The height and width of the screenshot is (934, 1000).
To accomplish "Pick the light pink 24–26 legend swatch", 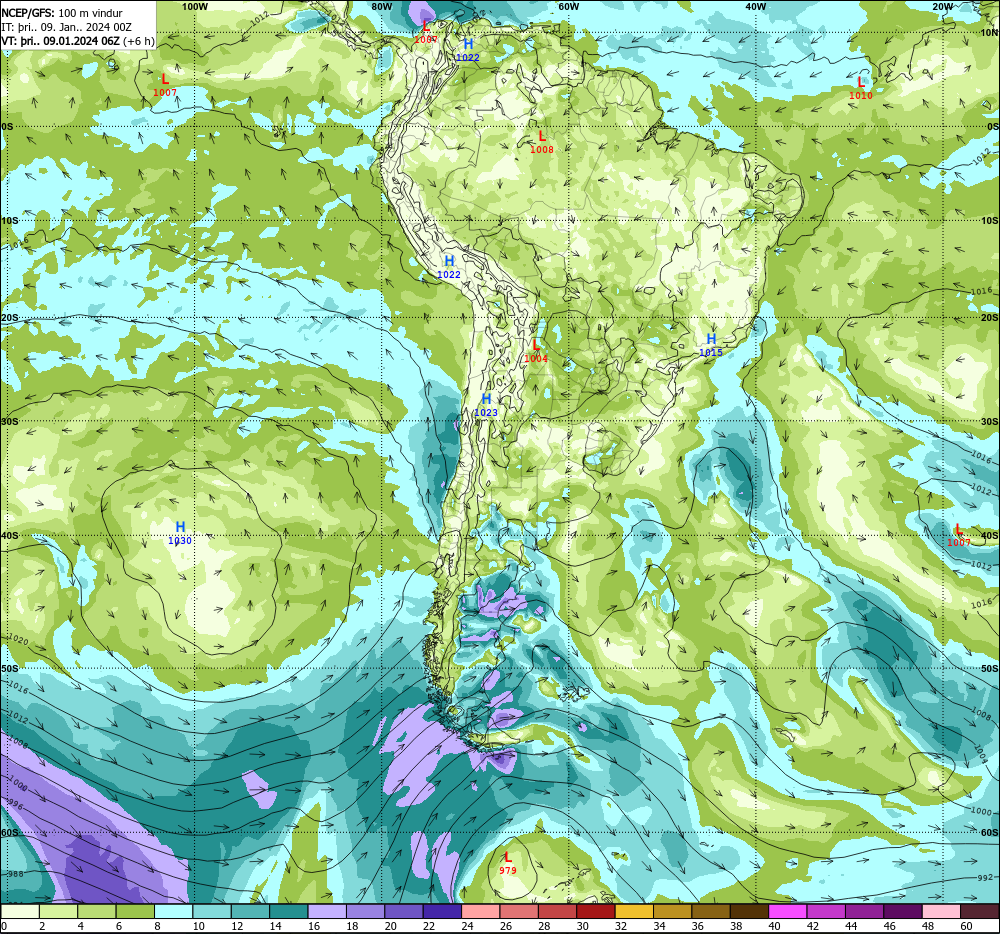I will click(480, 912).
